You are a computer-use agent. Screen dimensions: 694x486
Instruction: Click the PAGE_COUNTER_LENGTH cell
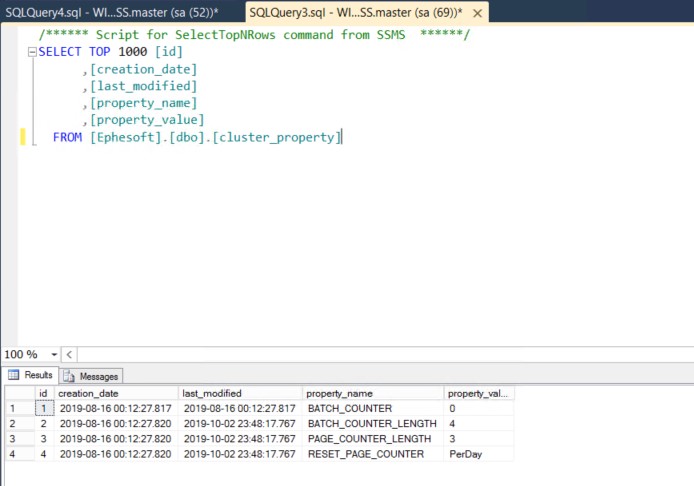[x=373, y=439]
